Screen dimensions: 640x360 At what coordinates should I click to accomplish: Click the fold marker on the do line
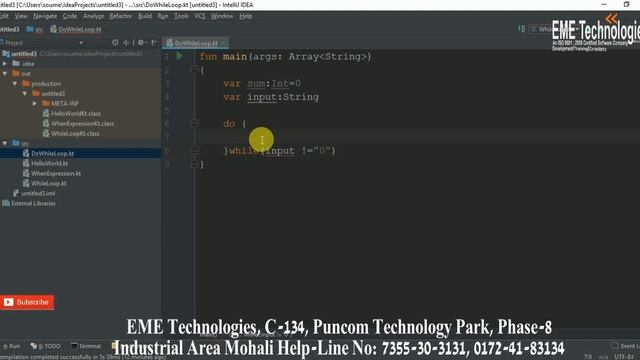(195, 123)
